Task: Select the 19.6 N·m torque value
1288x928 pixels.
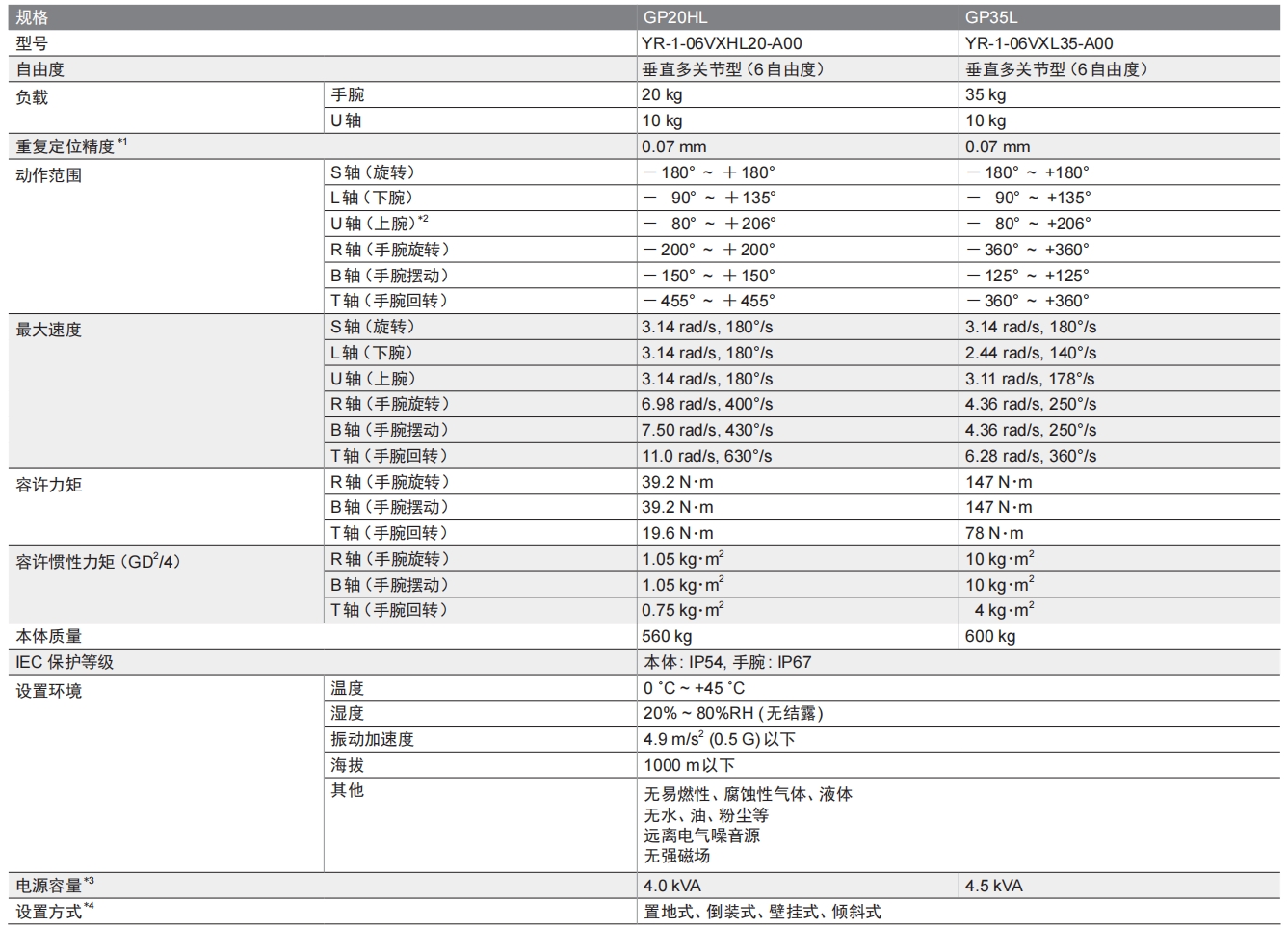Action: pyautogui.click(x=677, y=533)
